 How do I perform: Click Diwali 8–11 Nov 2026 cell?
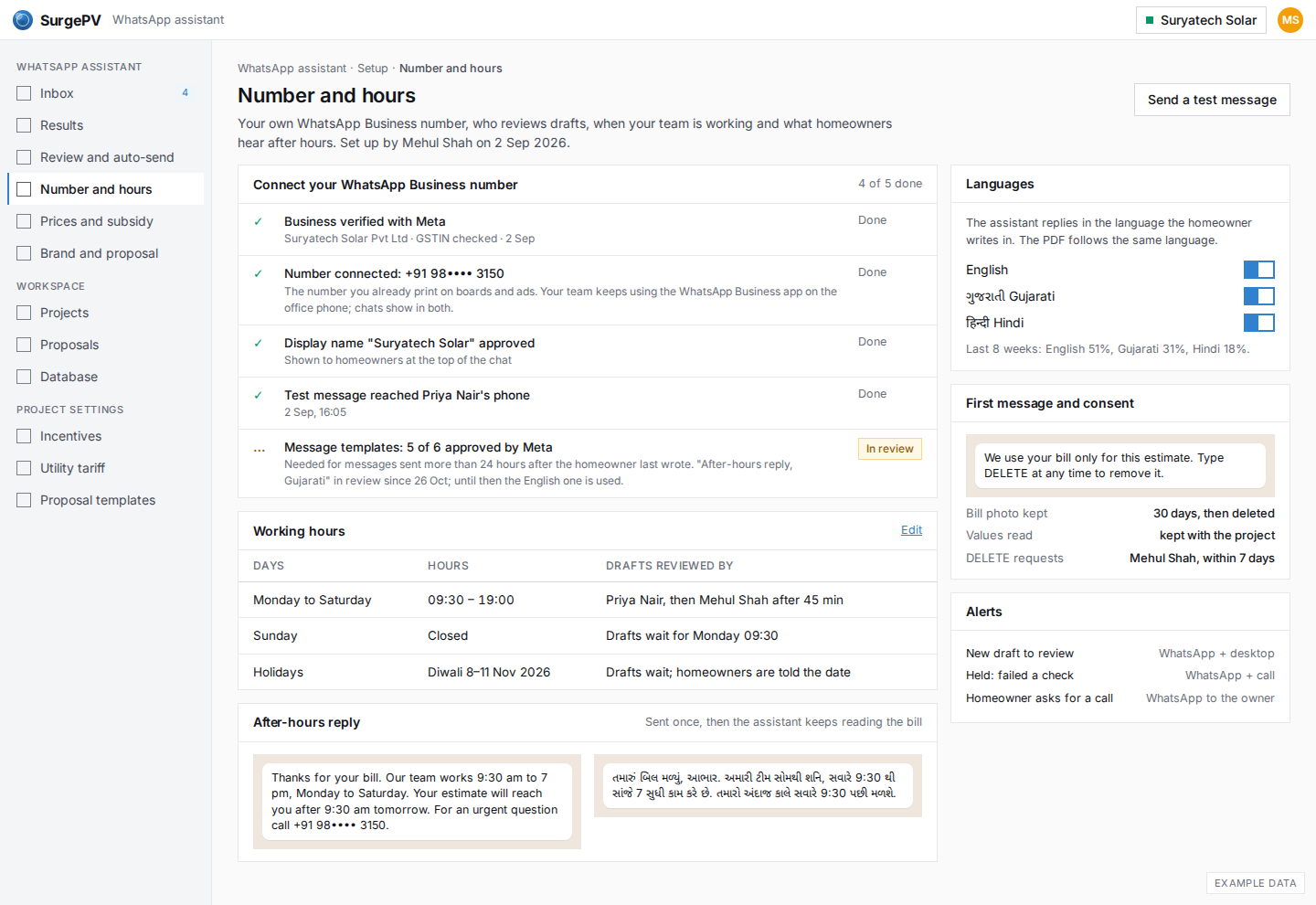pyautogui.click(x=489, y=672)
